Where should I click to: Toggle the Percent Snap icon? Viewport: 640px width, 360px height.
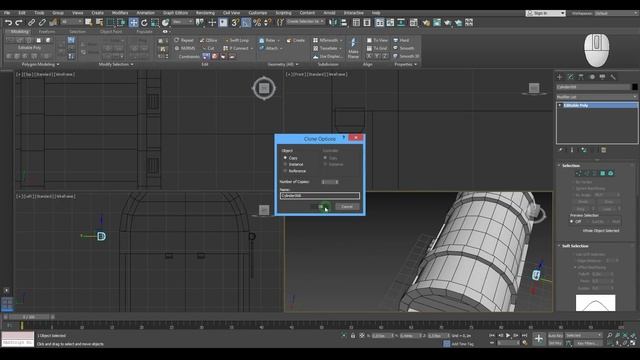click(257, 22)
